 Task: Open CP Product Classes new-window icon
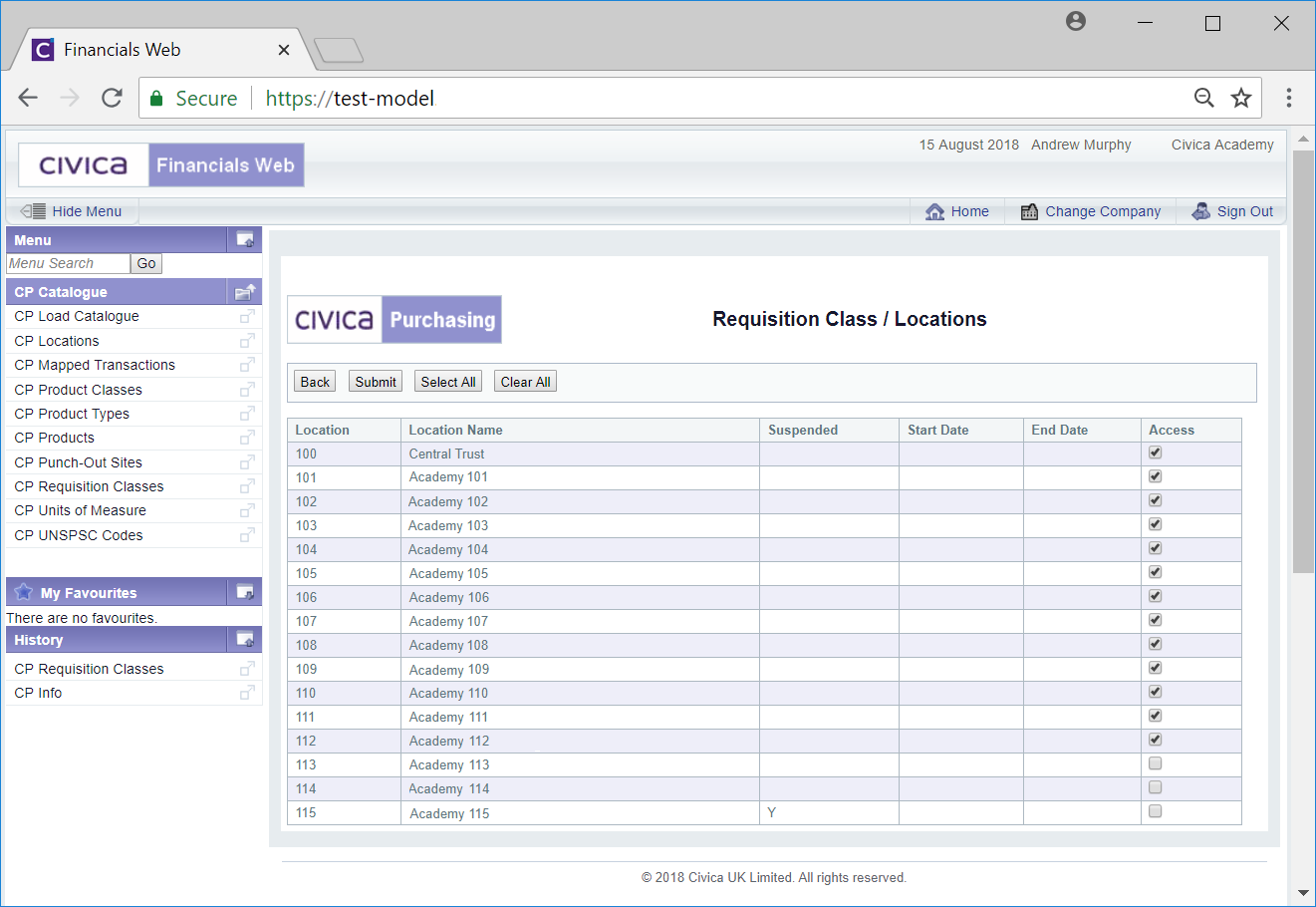click(x=247, y=390)
